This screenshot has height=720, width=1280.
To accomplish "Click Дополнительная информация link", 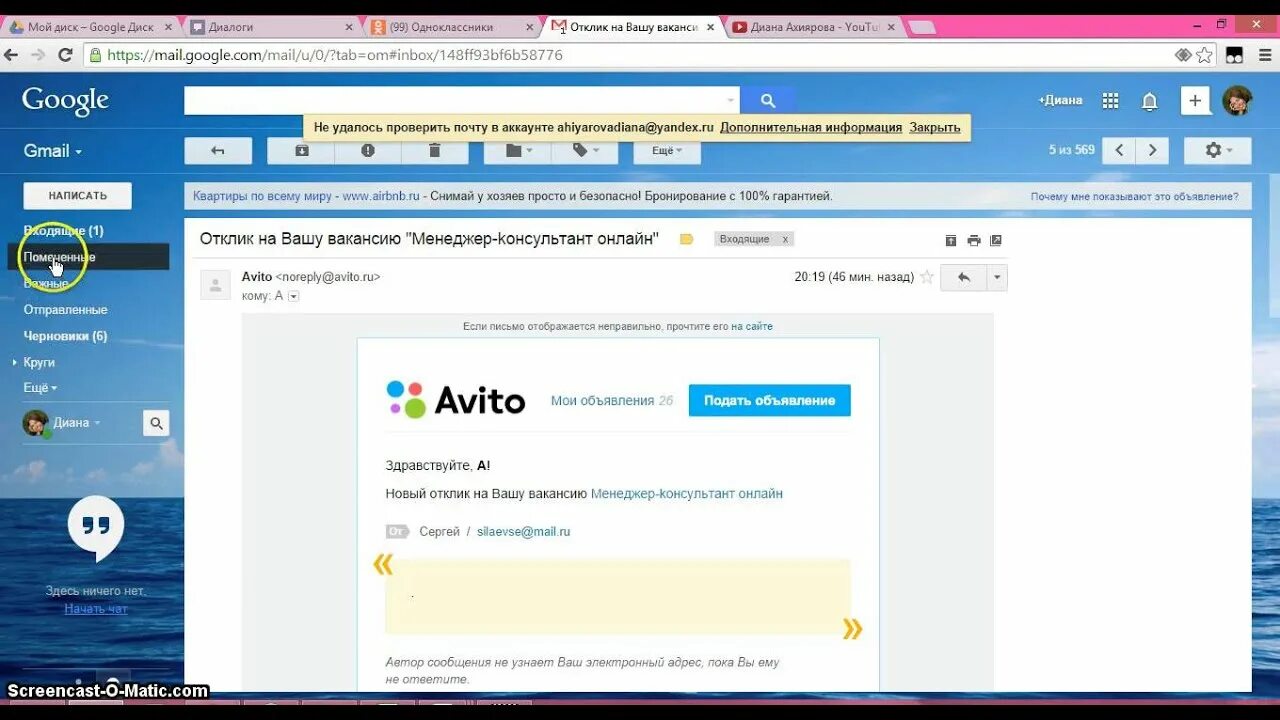I will [811, 127].
